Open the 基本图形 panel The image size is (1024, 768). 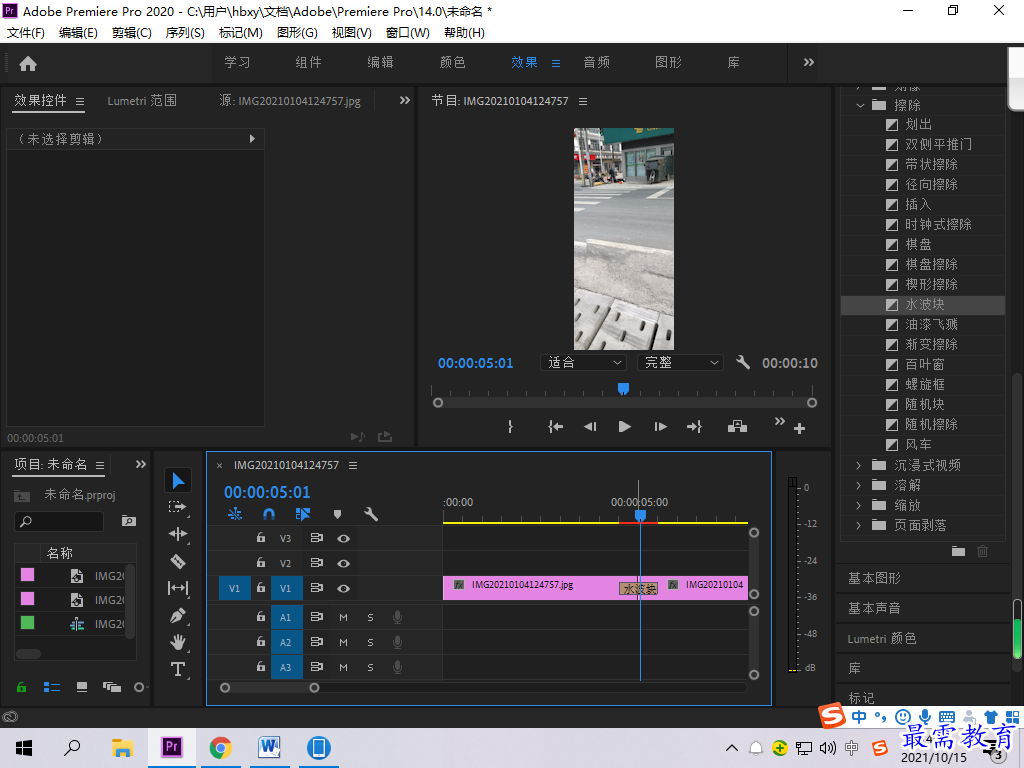874,578
